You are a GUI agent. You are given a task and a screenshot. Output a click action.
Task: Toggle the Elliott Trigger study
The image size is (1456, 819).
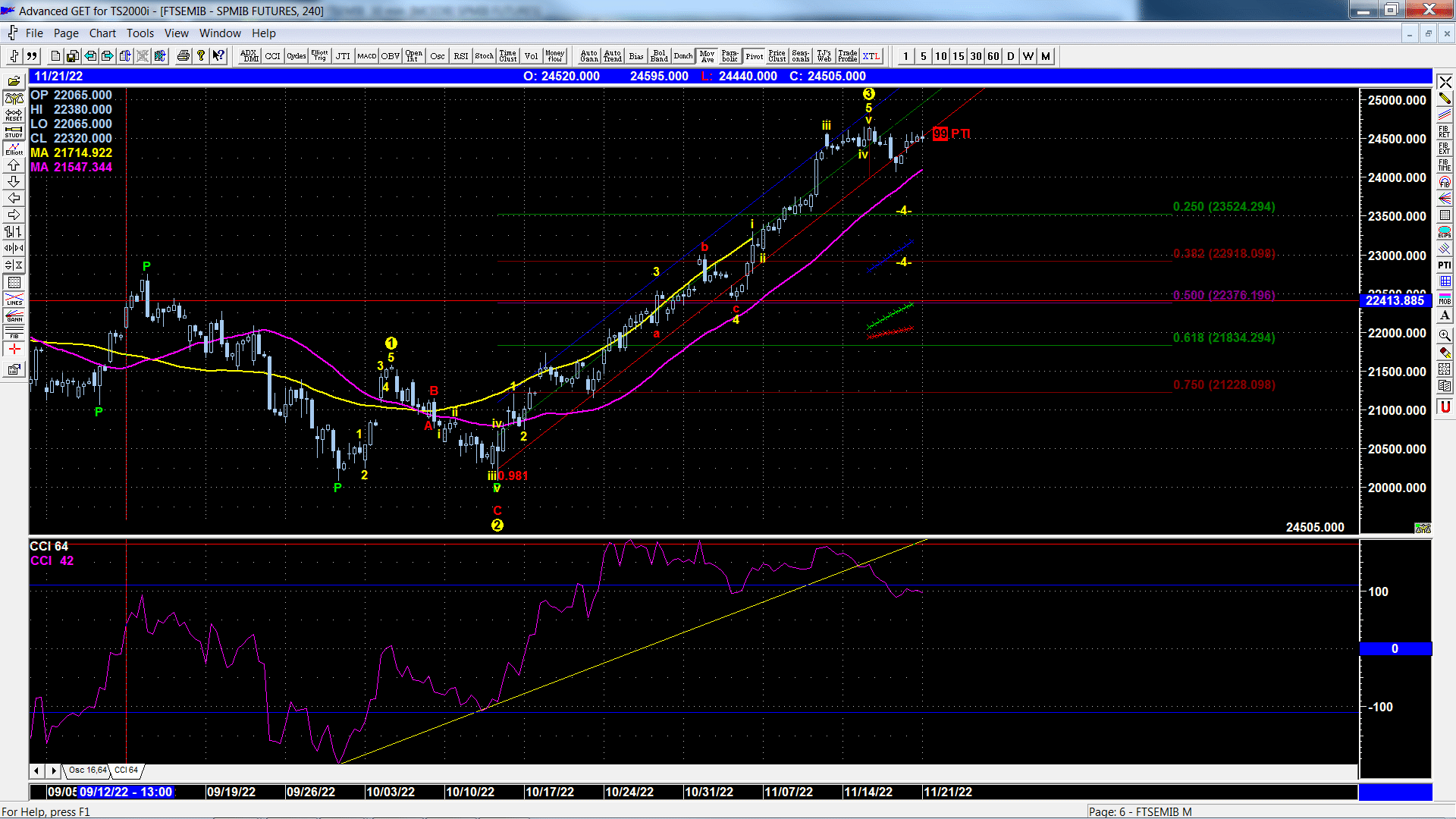pyautogui.click(x=319, y=56)
